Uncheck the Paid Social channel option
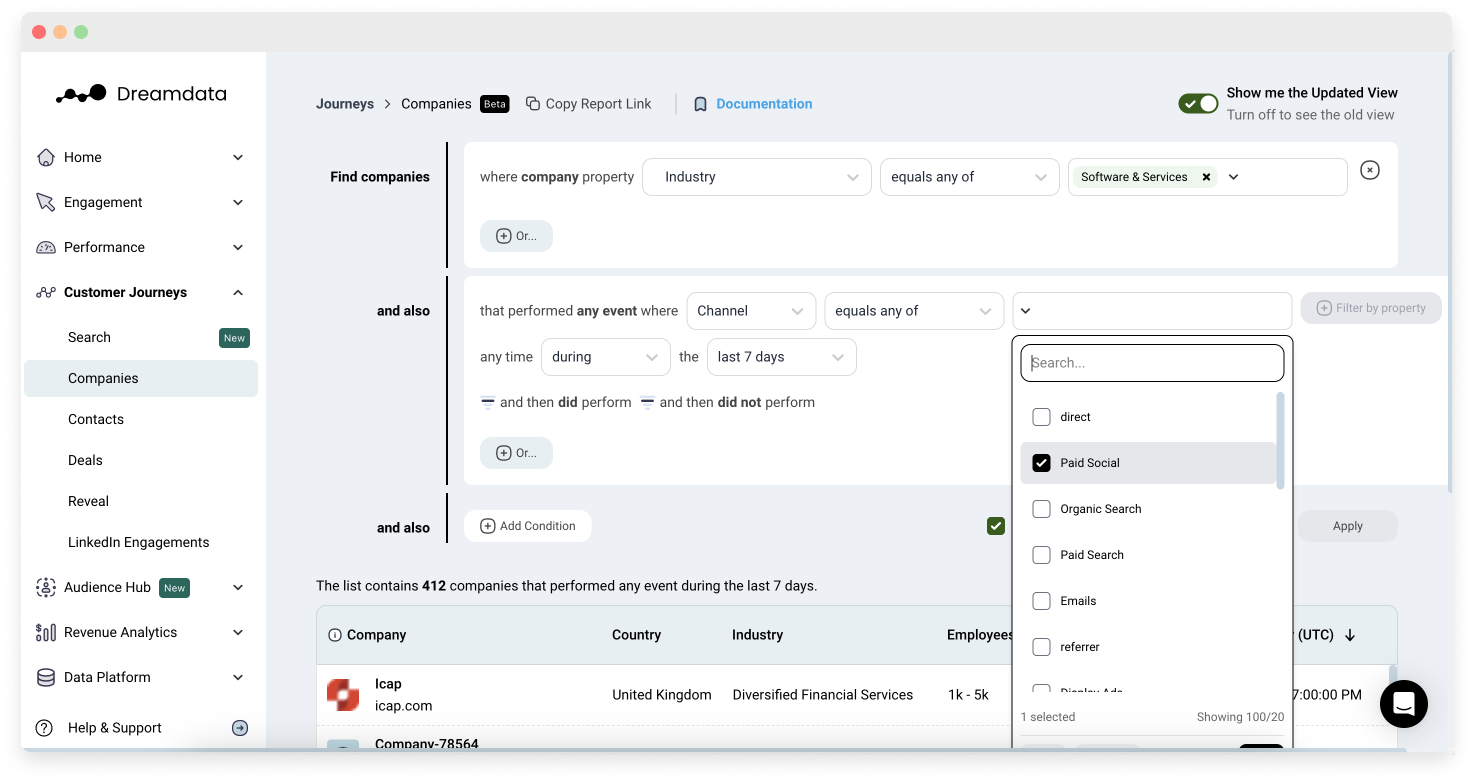The image size is (1473, 782). tap(1040, 462)
